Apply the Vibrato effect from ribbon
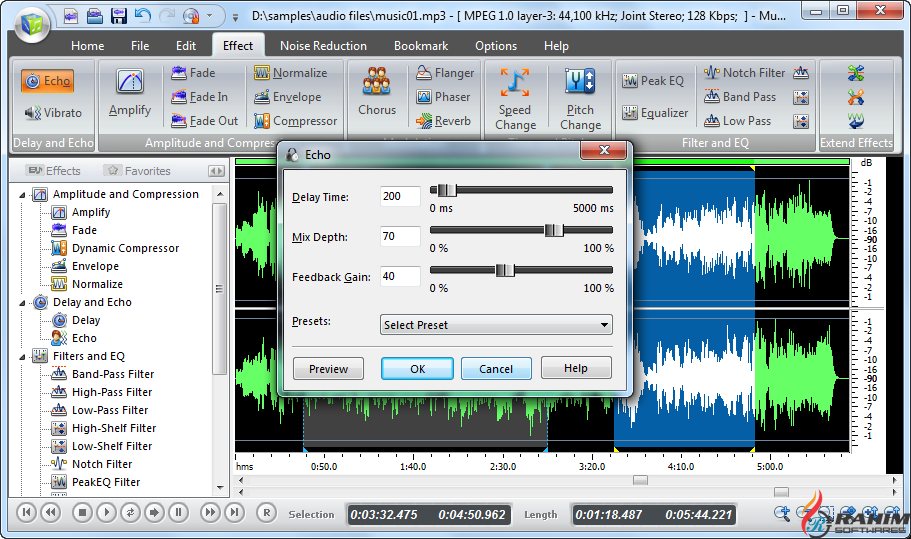911x539 pixels. 53,113
